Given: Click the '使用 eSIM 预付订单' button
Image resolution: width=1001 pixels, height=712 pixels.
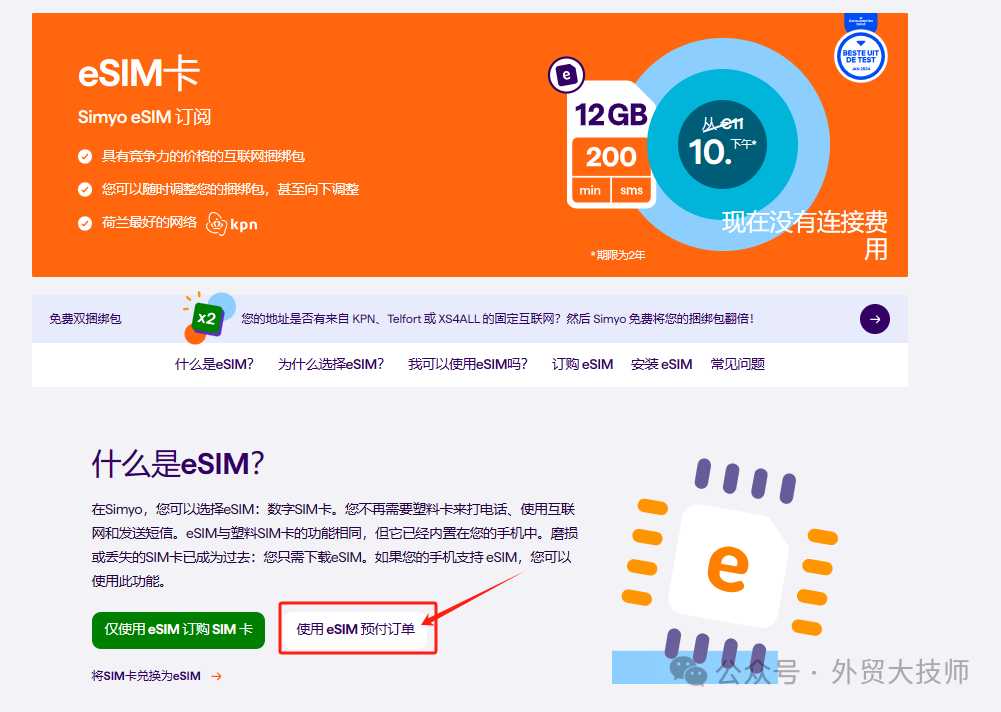Looking at the screenshot, I should point(356,630).
